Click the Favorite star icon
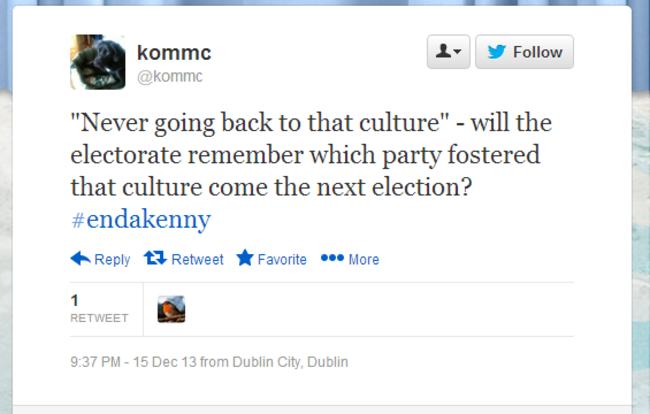 [x=245, y=258]
